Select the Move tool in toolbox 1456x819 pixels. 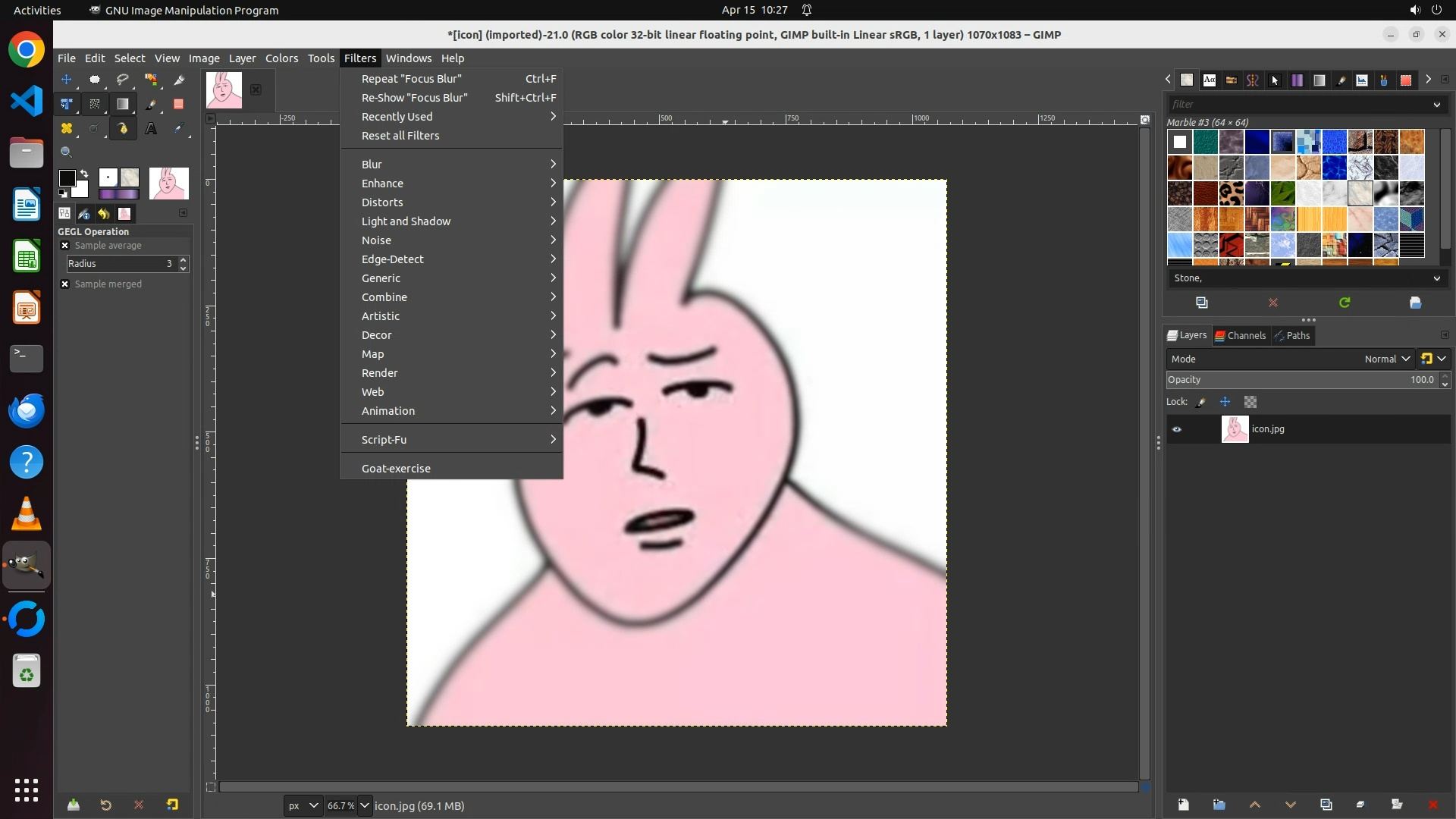[67, 80]
